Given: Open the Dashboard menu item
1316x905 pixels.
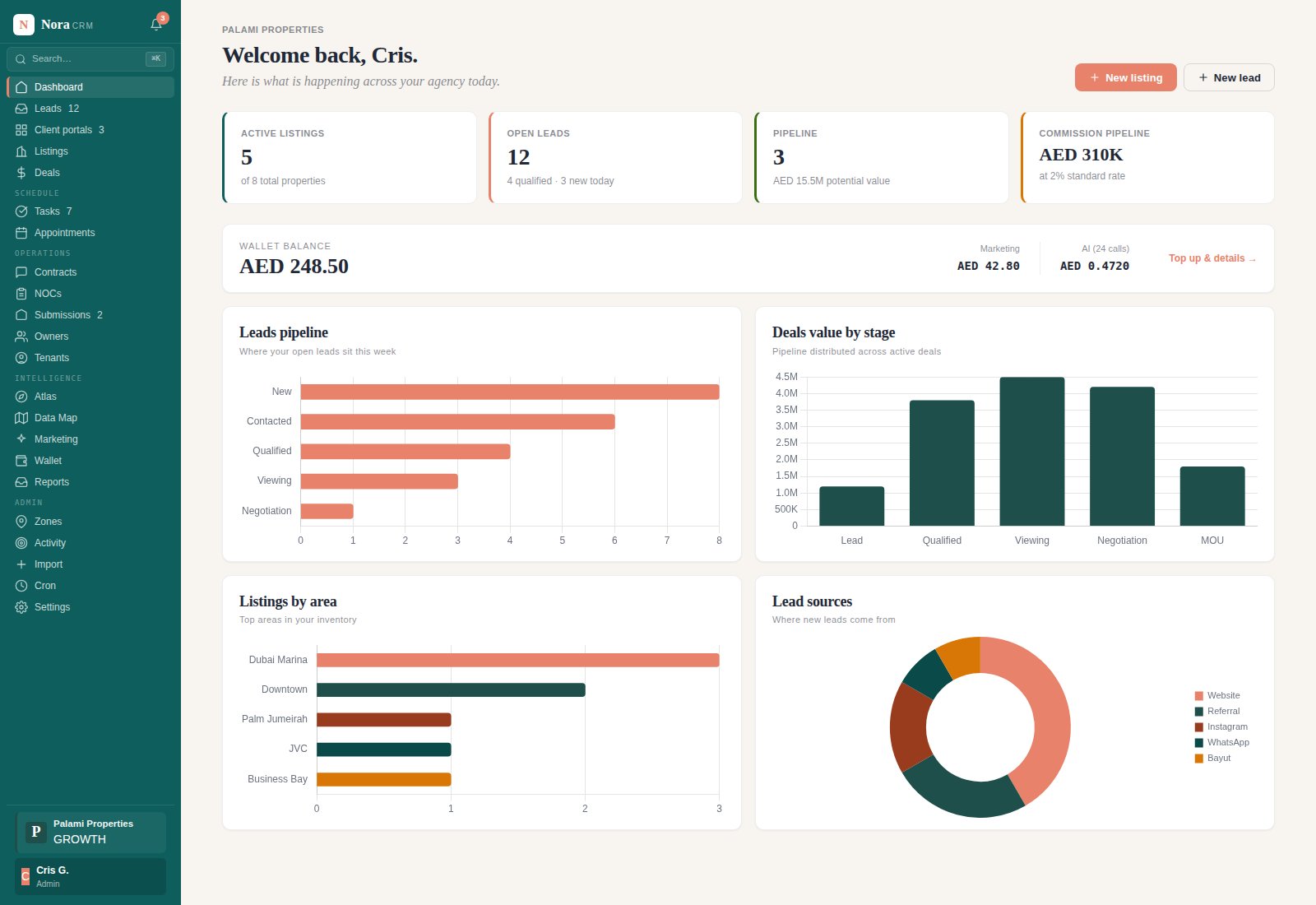Looking at the screenshot, I should pyautogui.click(x=90, y=87).
